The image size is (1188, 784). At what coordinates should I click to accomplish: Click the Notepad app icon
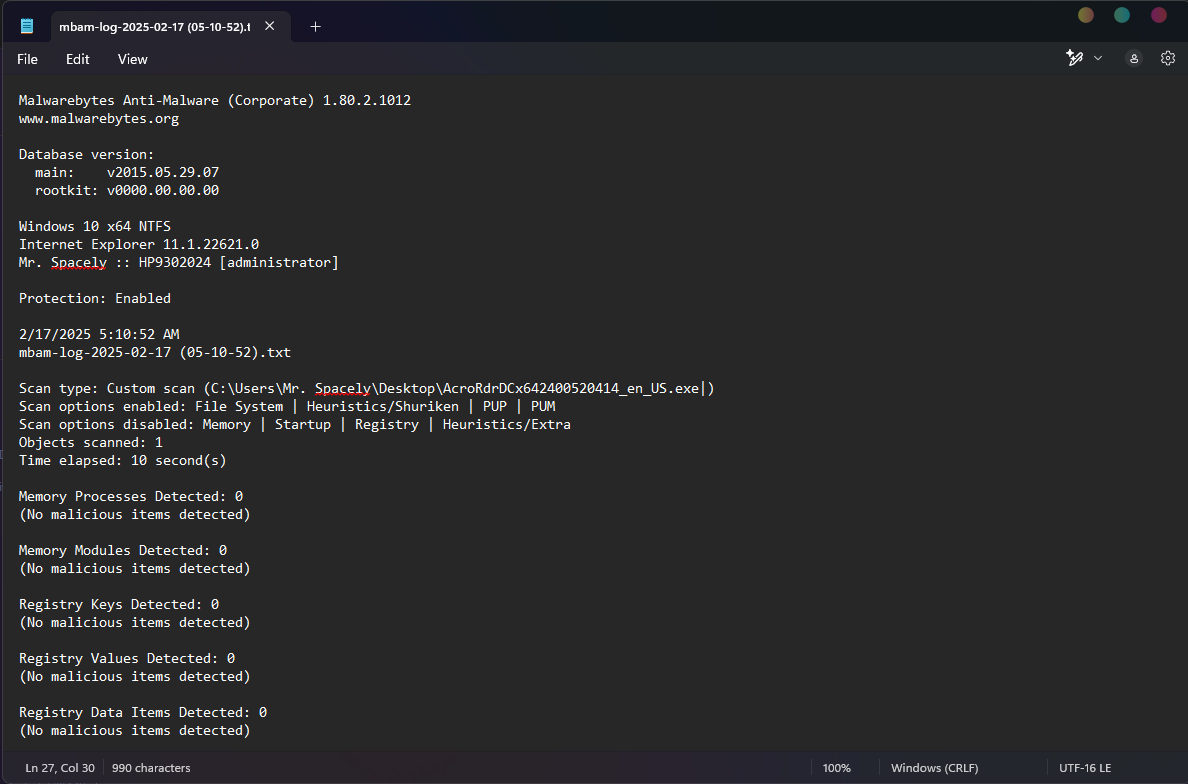tap(27, 27)
